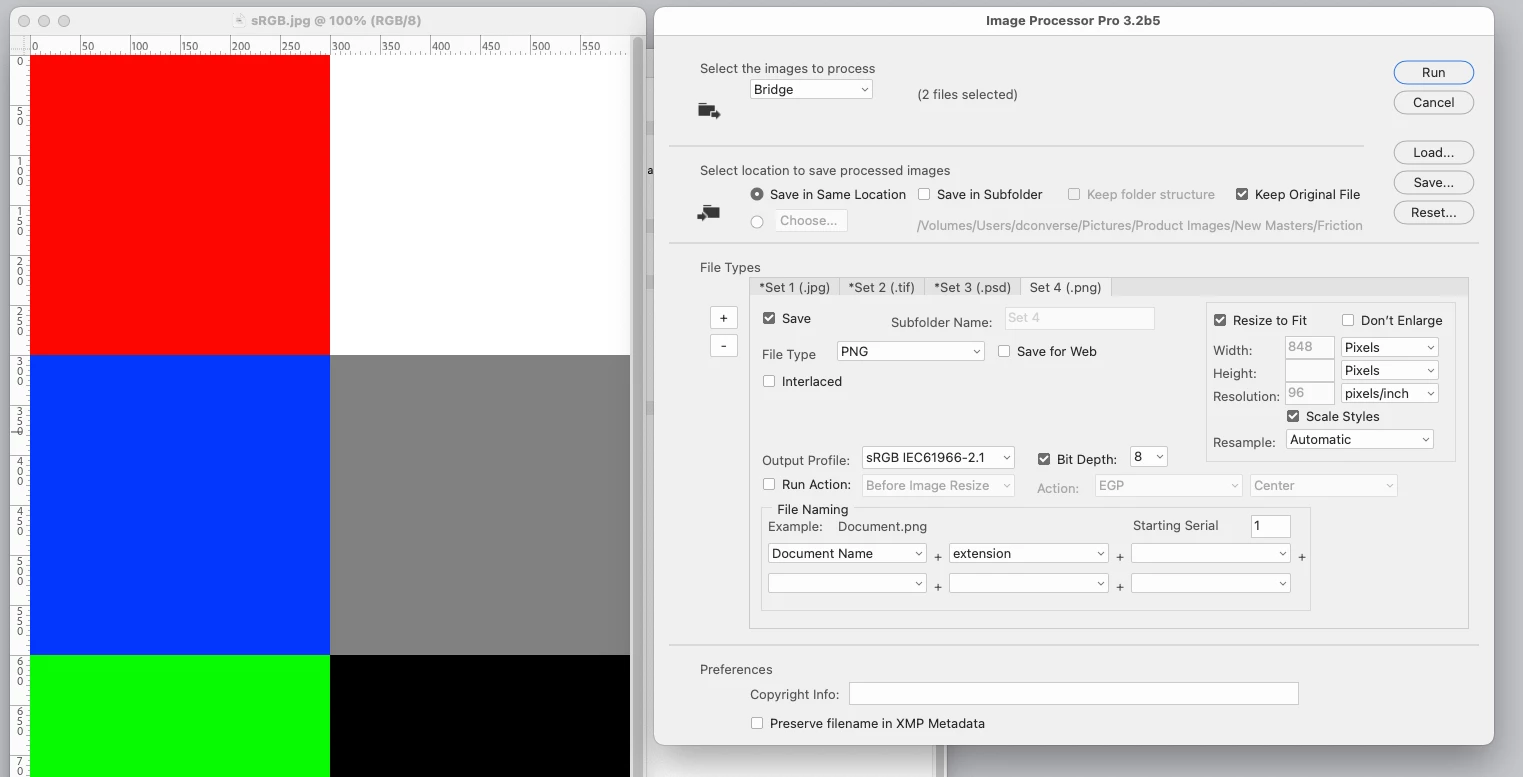Screen dimensions: 1523x777
Task: Open the empty middle dropdown on the second naming row
Action: point(1029,583)
